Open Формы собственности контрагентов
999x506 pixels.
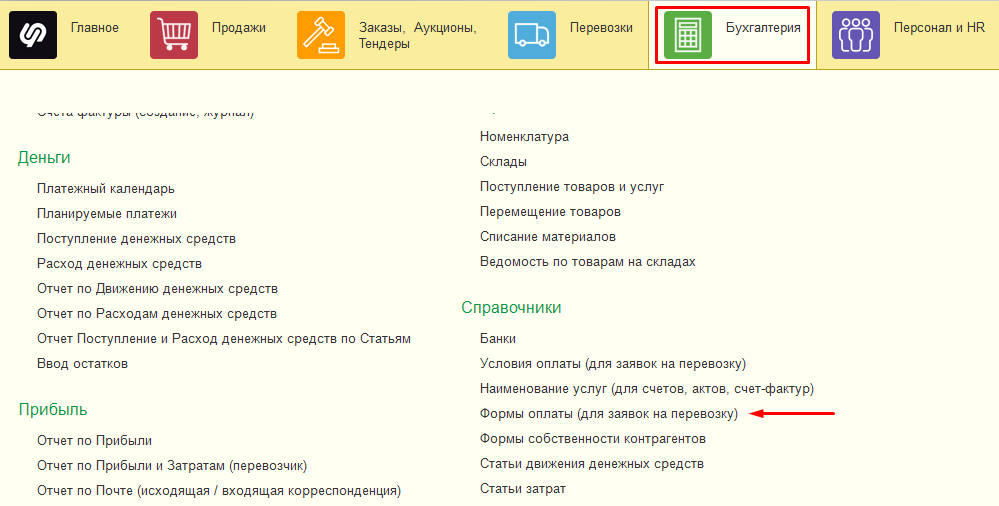(x=593, y=438)
